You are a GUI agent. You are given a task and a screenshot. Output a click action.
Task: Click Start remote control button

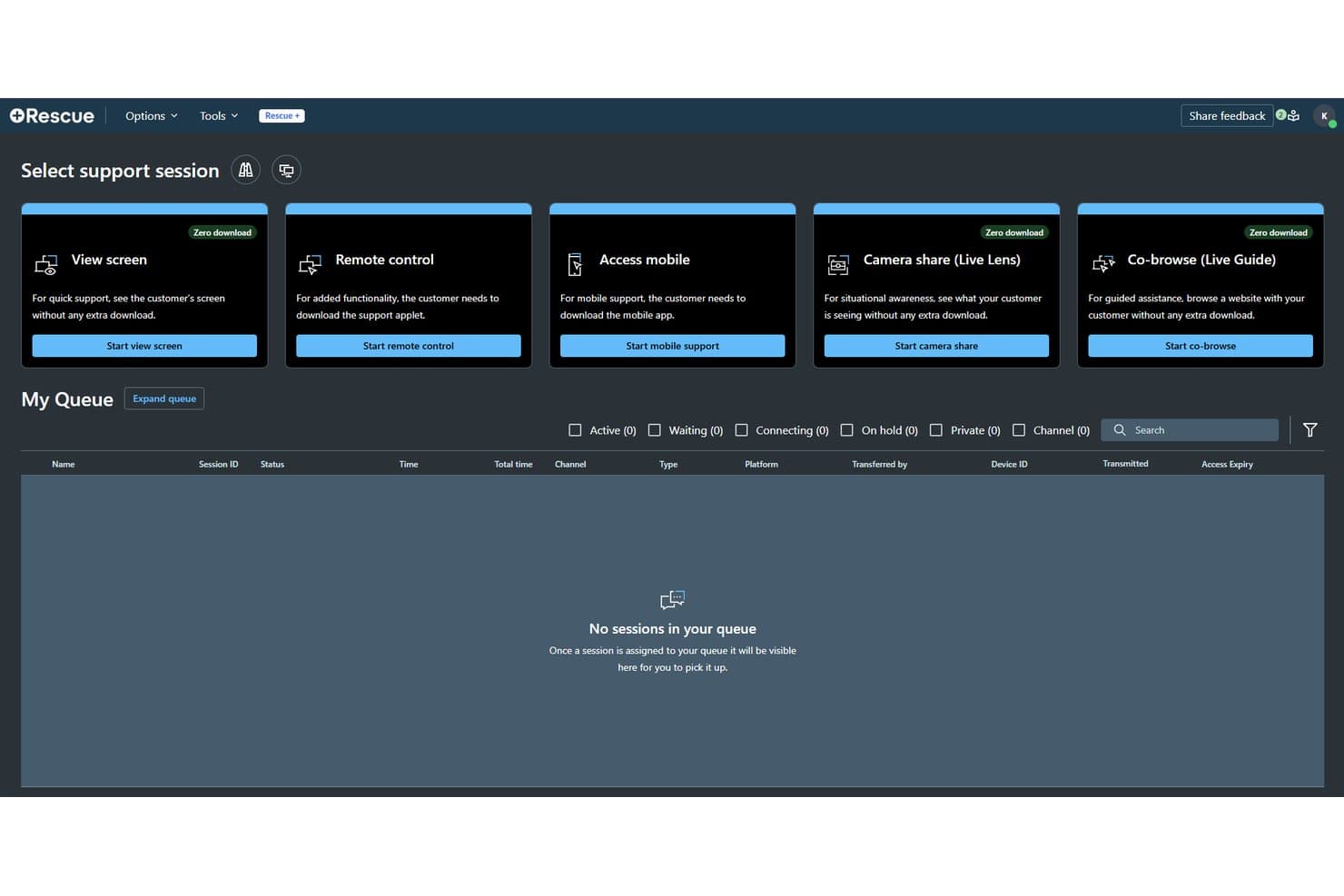click(409, 346)
